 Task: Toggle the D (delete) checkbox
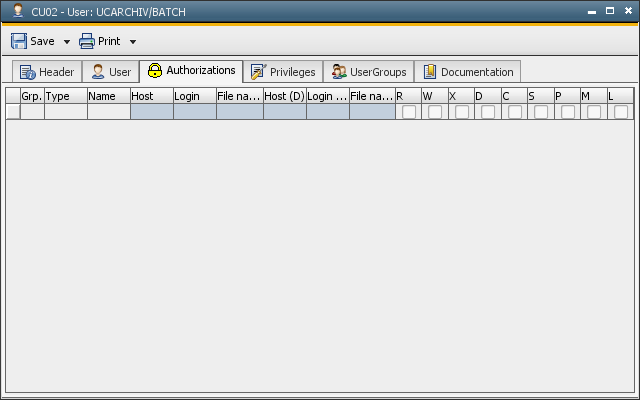click(x=488, y=112)
